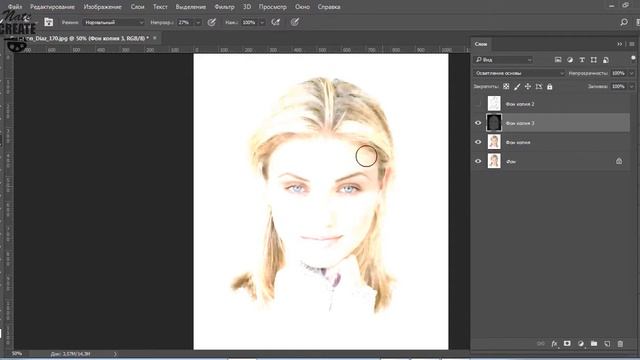Viewport: 640px width, 360px height.
Task: Click the zoom level 50% field in status bar
Action: tap(17, 353)
